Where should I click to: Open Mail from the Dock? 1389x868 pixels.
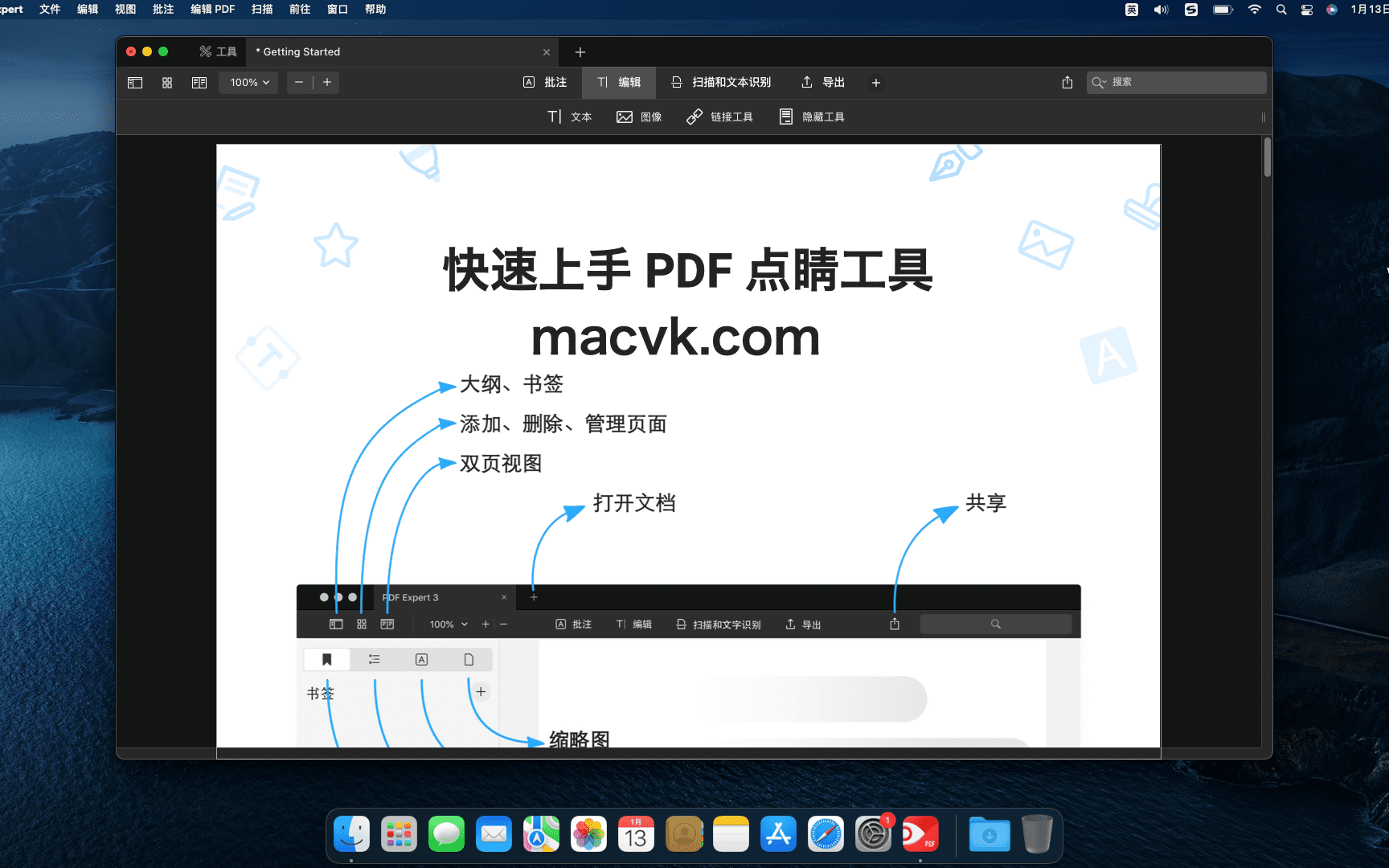[x=494, y=834]
